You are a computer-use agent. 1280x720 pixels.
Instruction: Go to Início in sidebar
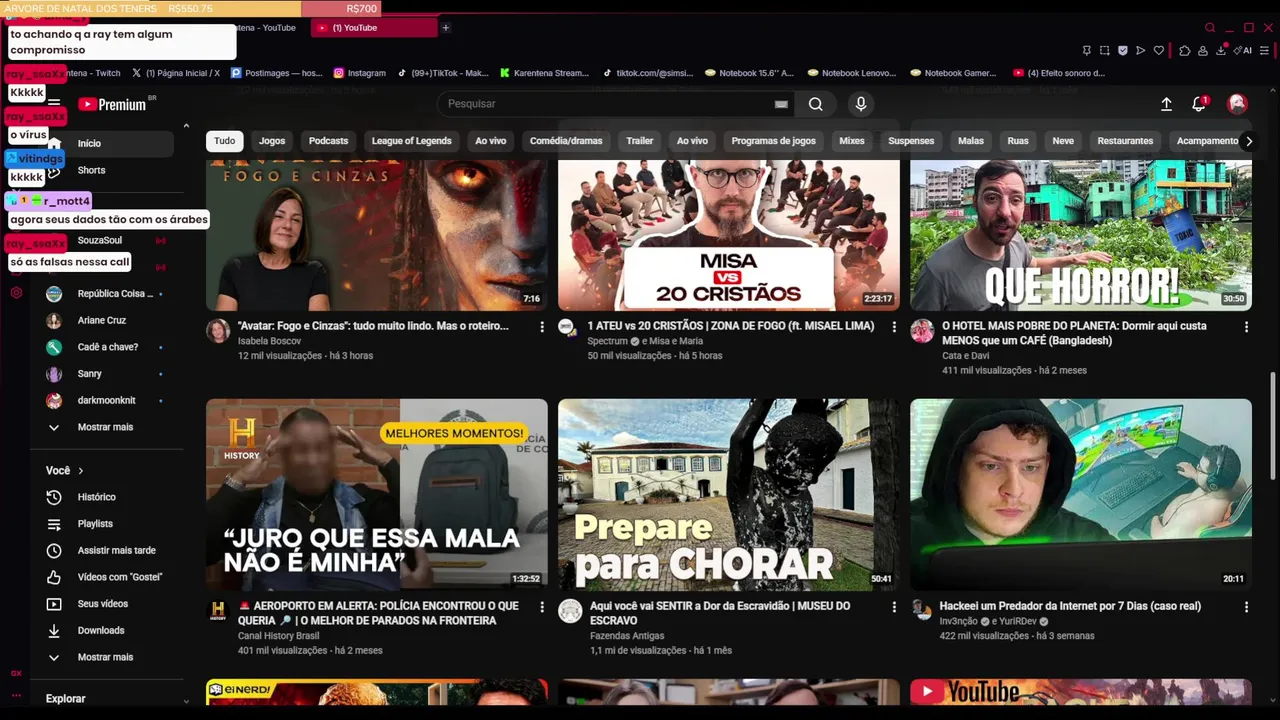point(108,144)
